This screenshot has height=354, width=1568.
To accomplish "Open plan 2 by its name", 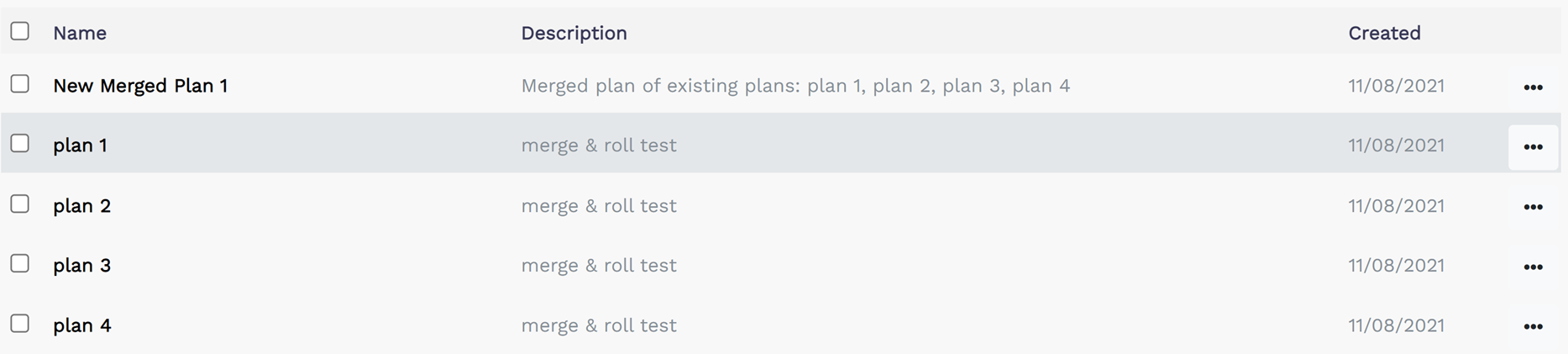I will 81,206.
